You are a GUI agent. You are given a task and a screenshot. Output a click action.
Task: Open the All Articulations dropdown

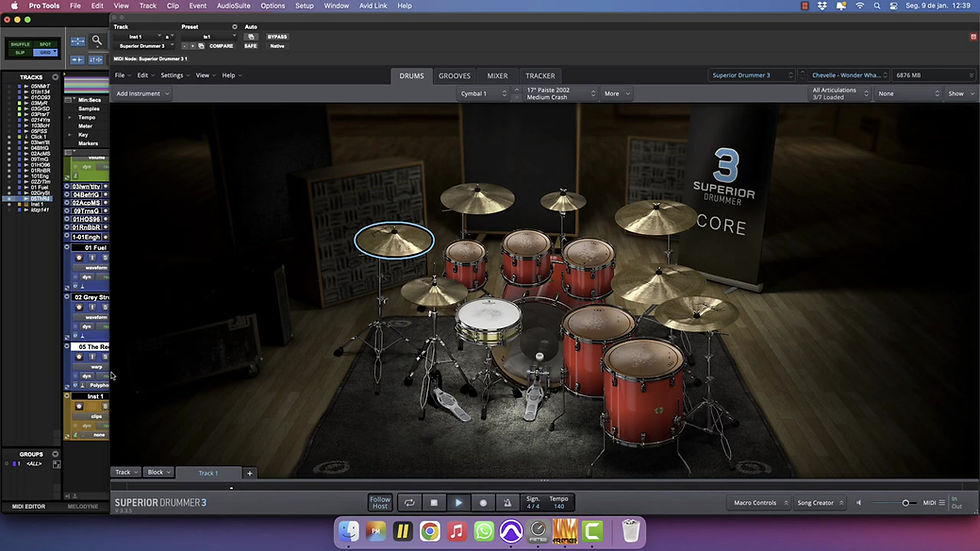(x=839, y=94)
